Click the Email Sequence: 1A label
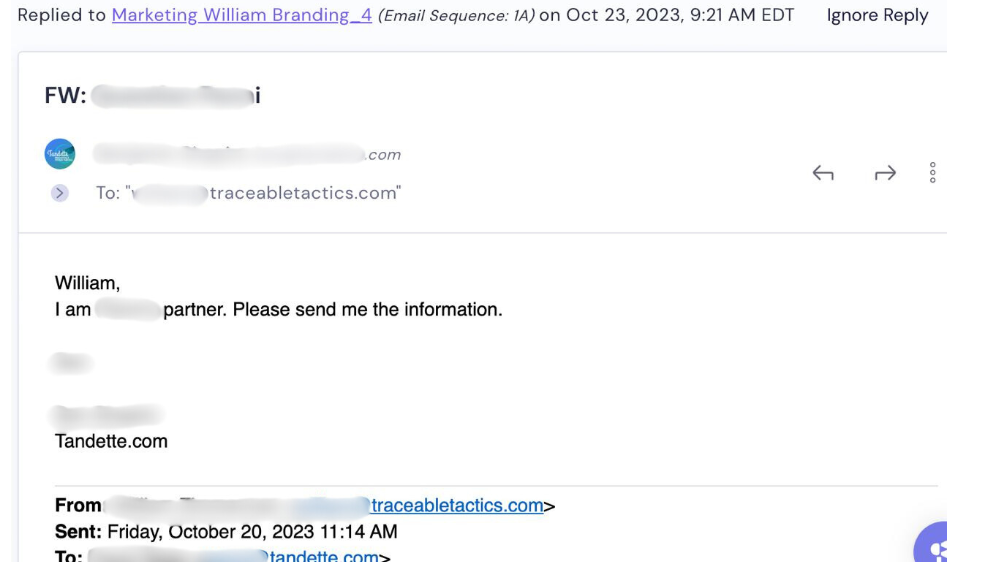Screen dimensions: 983x577 456,16
